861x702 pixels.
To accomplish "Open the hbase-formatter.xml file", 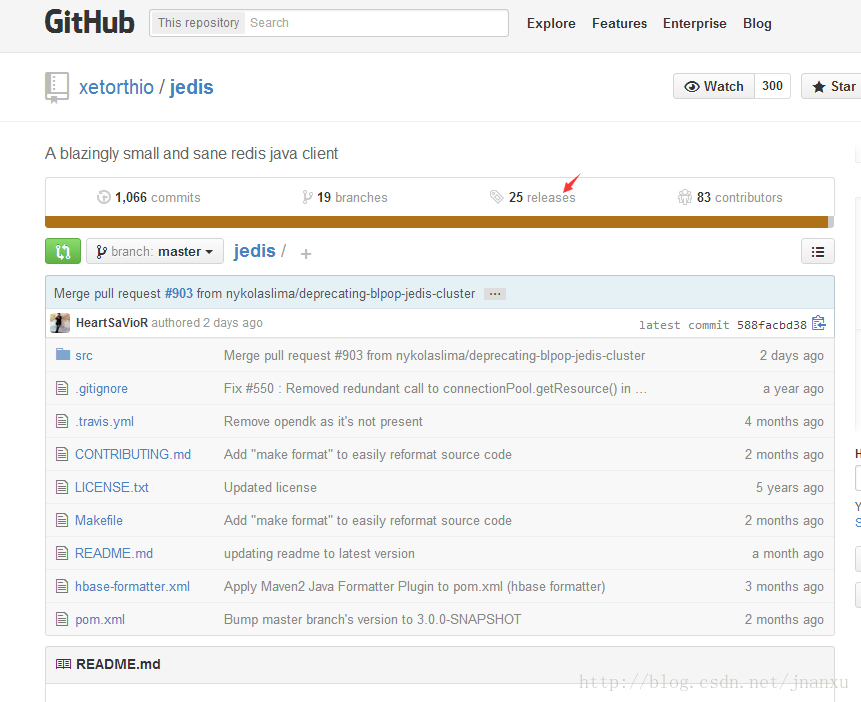I will click(132, 586).
